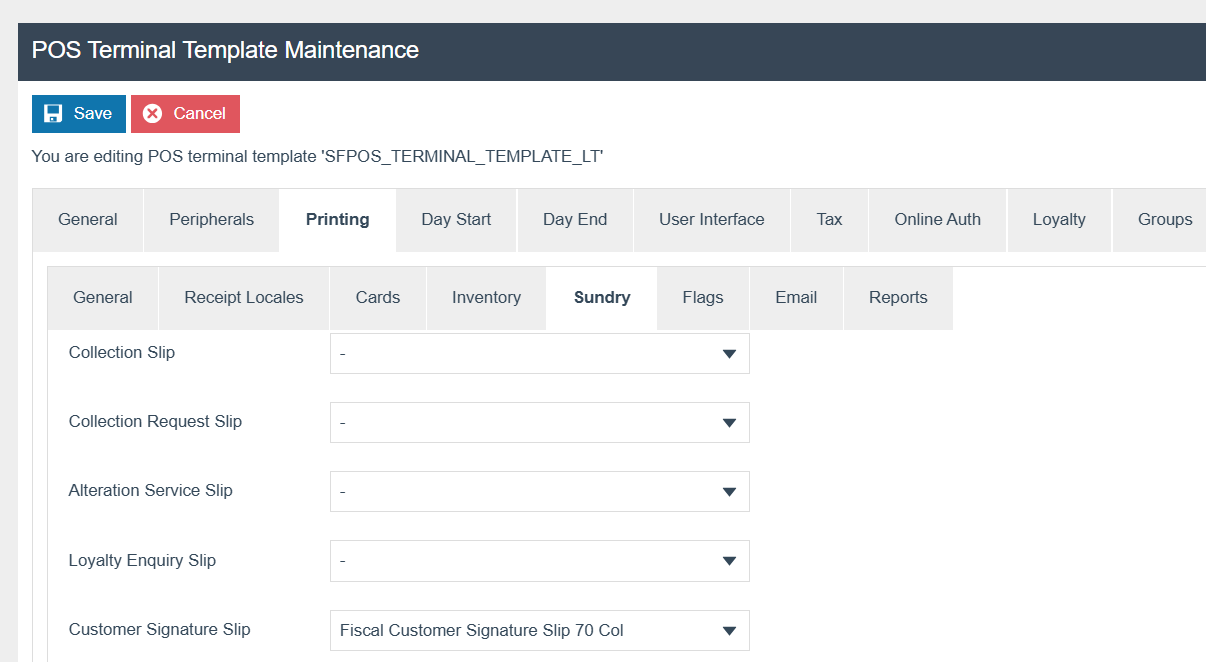Select the User Interface tab
This screenshot has height=662, width=1206.
coord(711,220)
